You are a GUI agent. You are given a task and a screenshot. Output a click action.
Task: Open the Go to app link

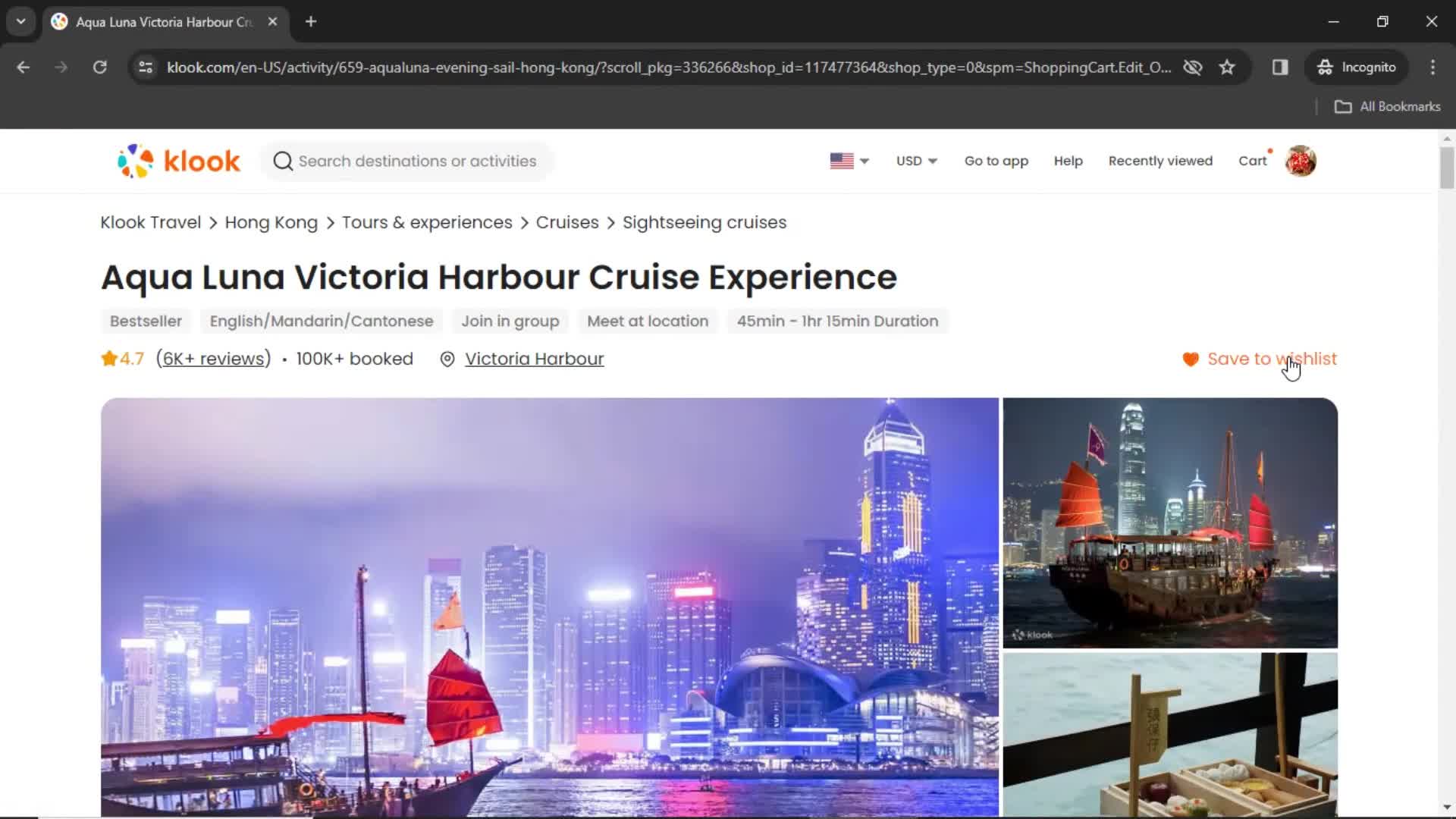point(996,161)
